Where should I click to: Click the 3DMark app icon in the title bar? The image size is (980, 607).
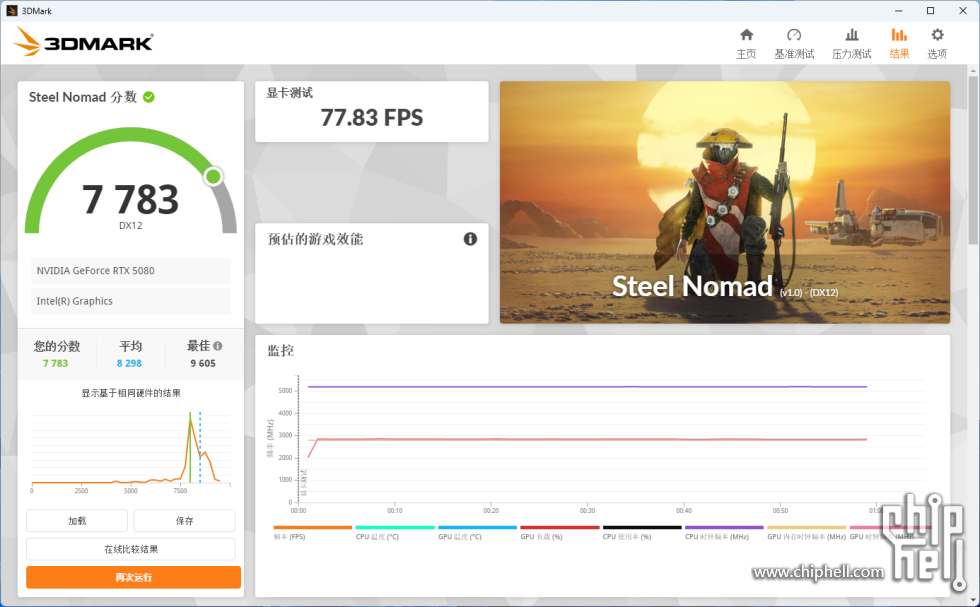[x=11, y=11]
